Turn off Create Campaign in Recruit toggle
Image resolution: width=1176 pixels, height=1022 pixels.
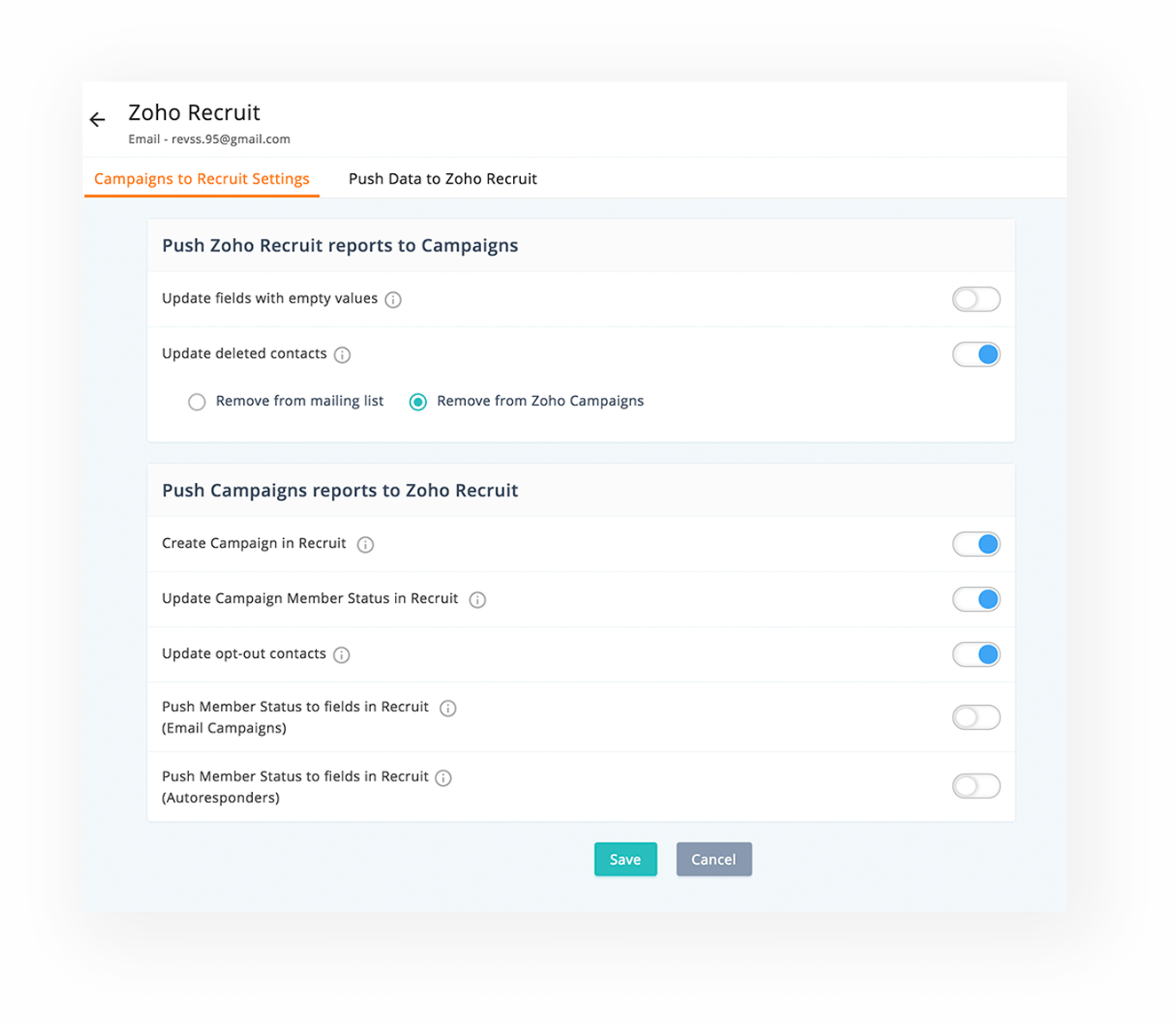tap(976, 544)
